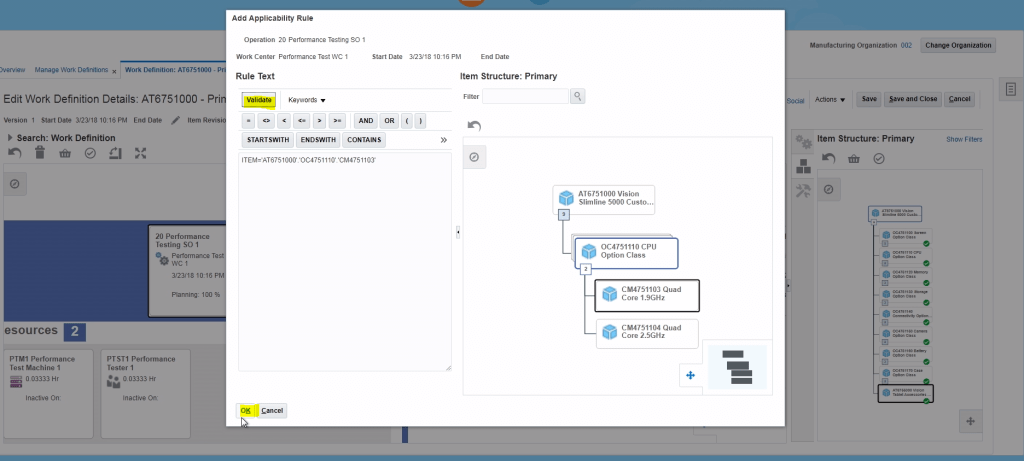This screenshot has width=1024, height=461.
Task: Click the pan control icon in diagram
Action: pyautogui.click(x=689, y=375)
